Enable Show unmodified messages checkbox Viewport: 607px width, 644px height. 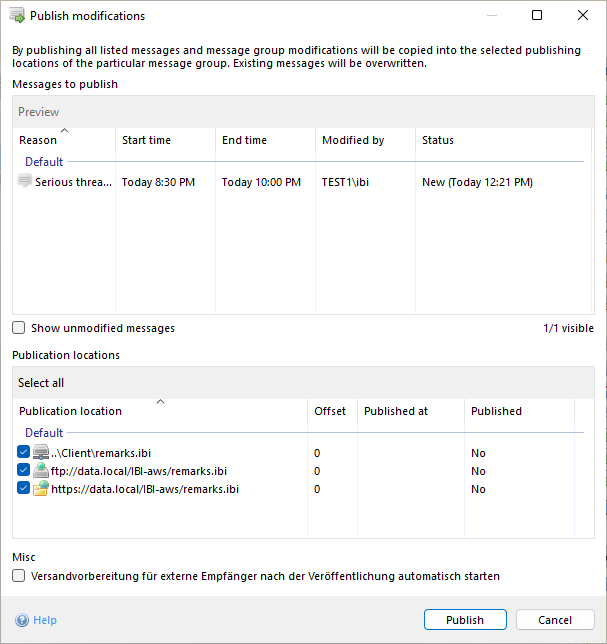[19, 328]
